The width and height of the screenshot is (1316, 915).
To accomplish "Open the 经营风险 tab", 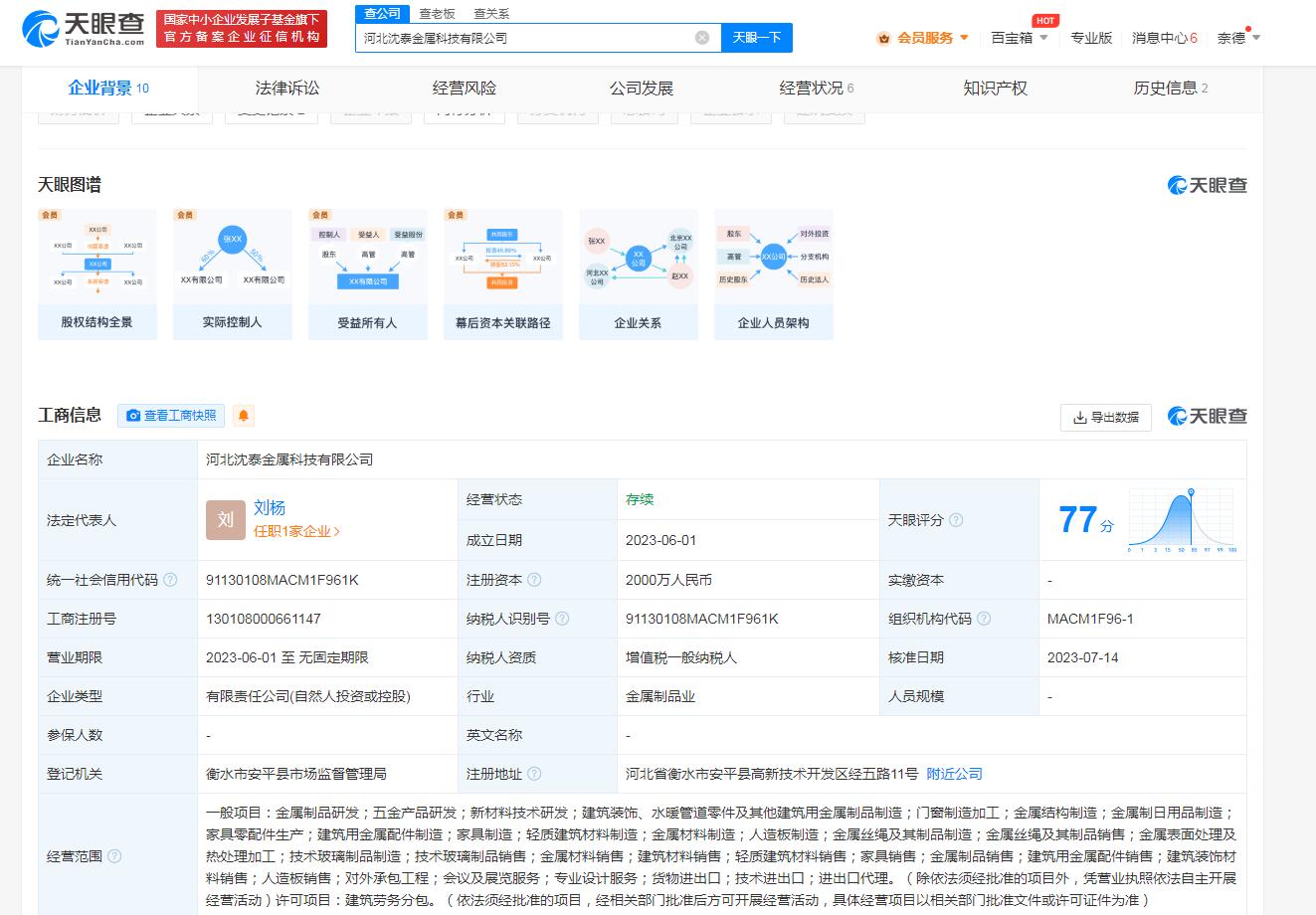I will (x=465, y=88).
